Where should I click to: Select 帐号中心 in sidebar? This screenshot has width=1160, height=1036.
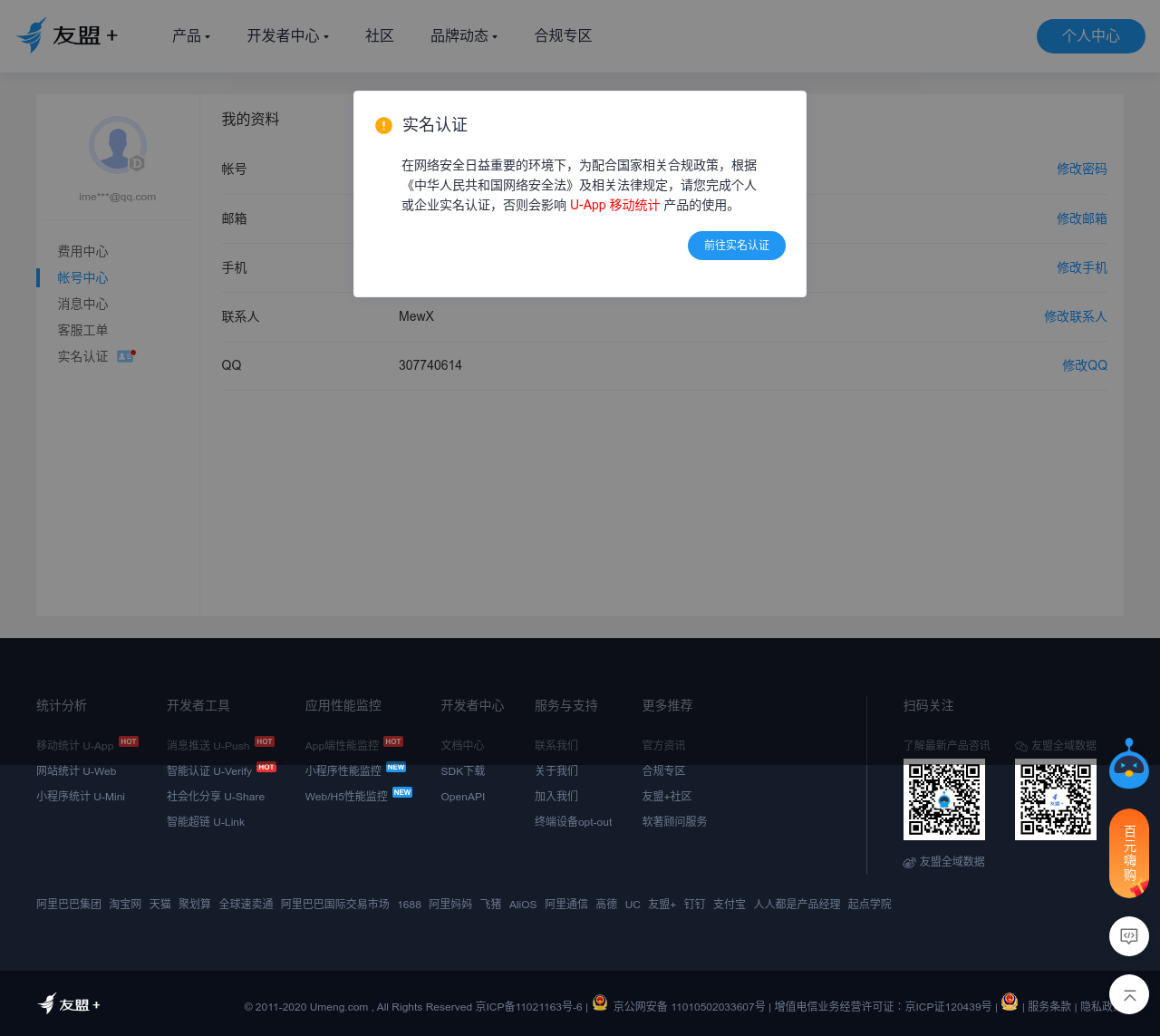[82, 277]
